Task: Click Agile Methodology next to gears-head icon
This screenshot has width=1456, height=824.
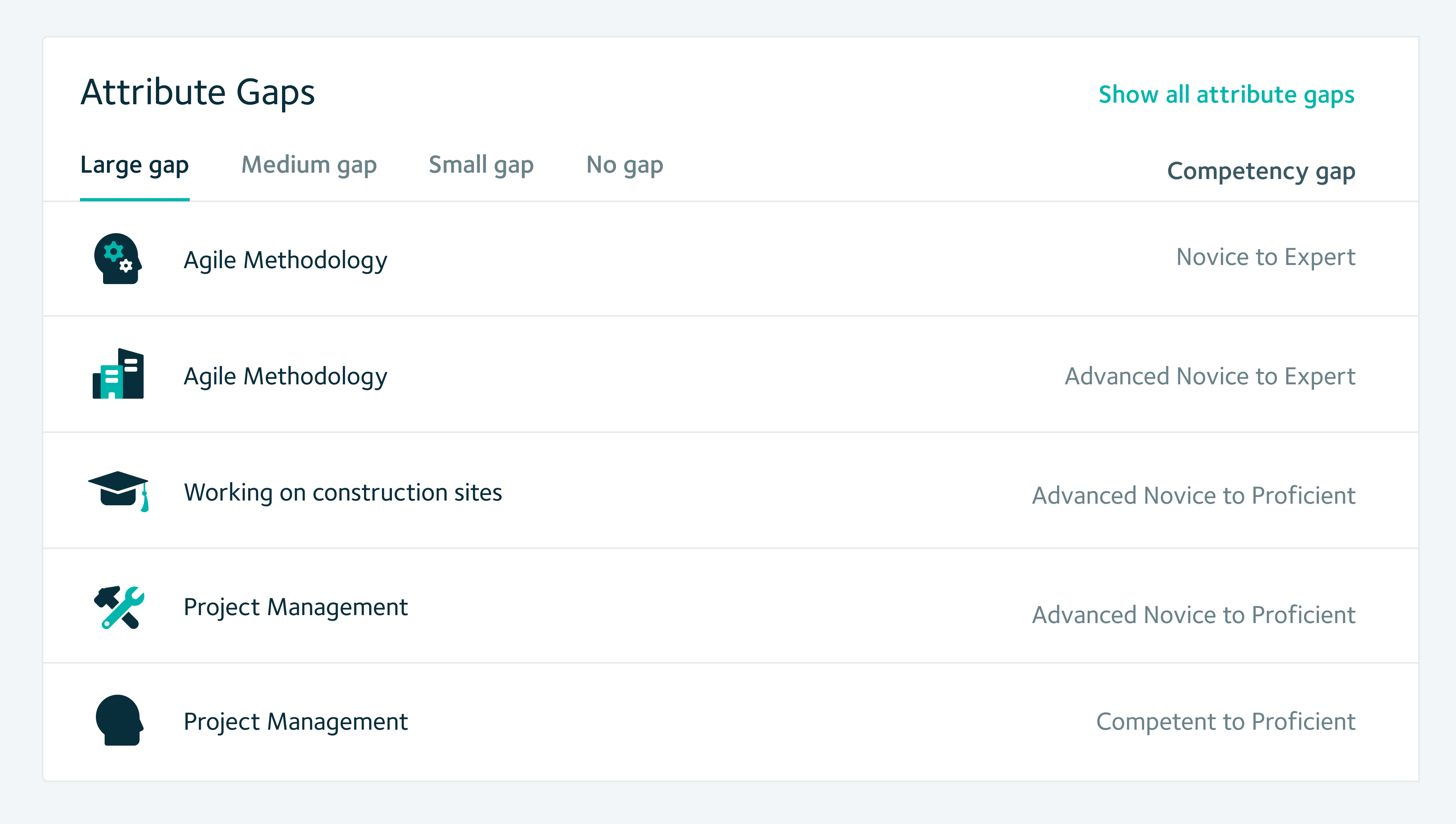Action: 285,260
